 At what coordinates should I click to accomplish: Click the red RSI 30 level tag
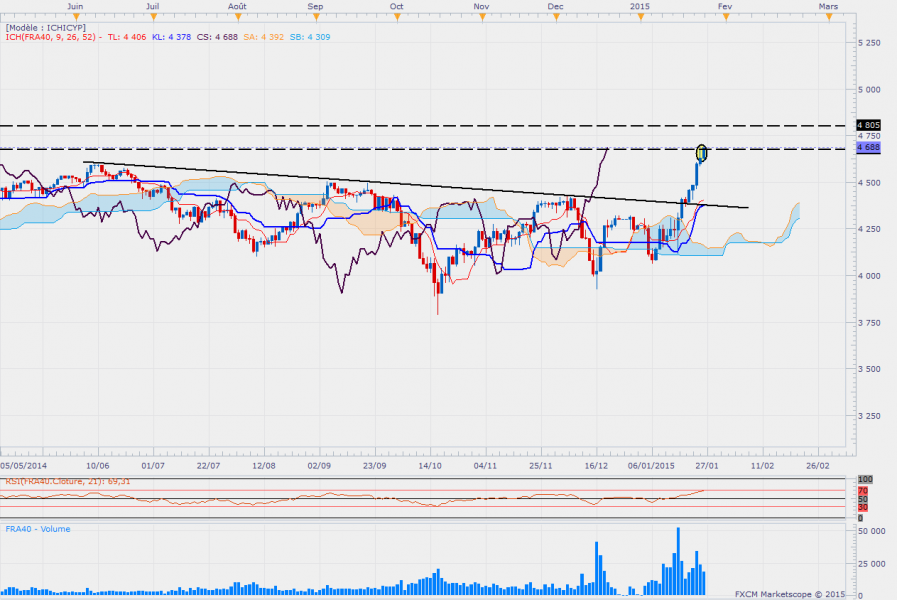coord(863,508)
